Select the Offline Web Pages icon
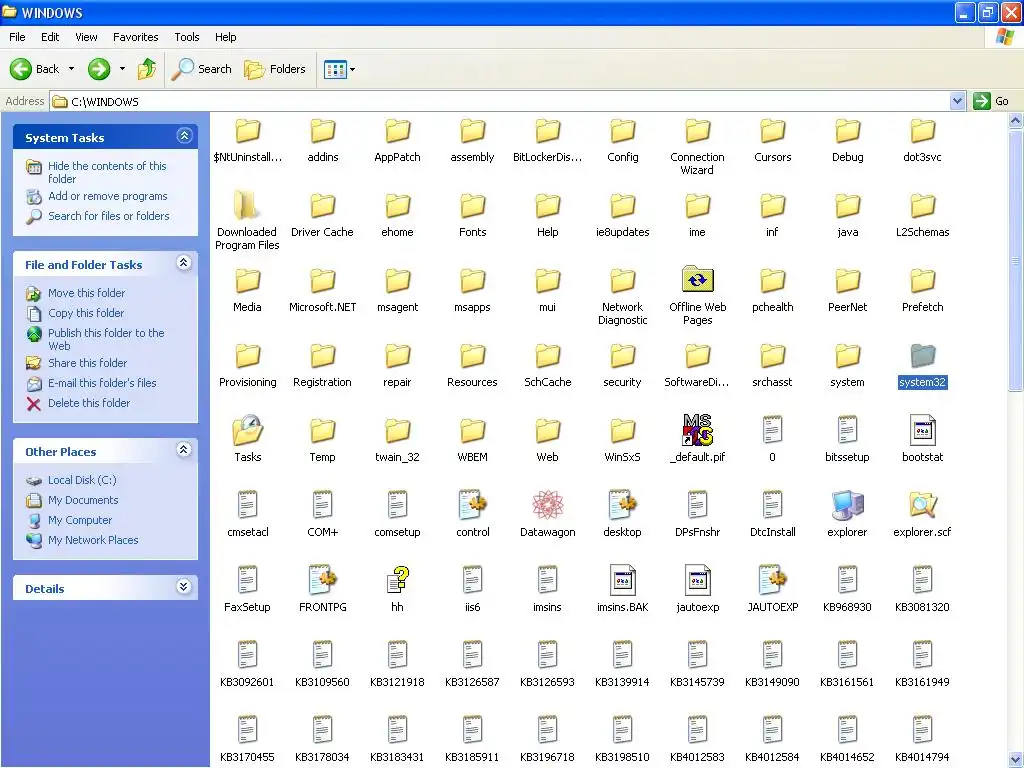The width and height of the screenshot is (1024, 768). (x=697, y=280)
